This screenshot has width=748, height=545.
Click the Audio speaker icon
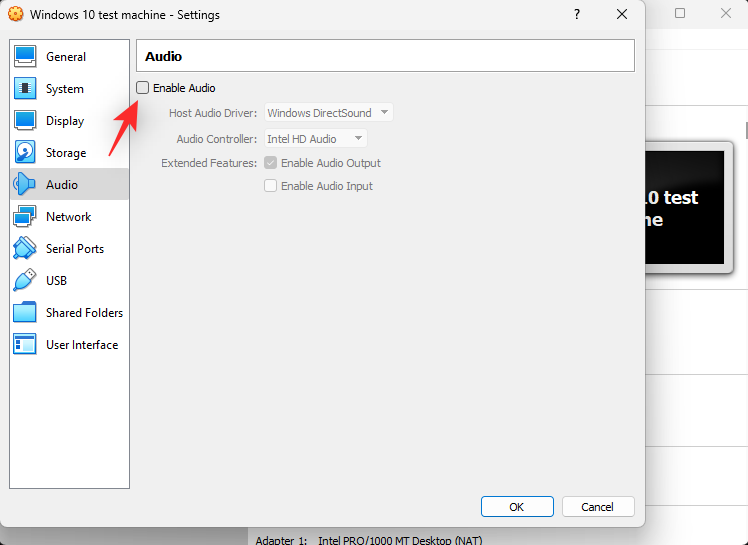(25, 184)
